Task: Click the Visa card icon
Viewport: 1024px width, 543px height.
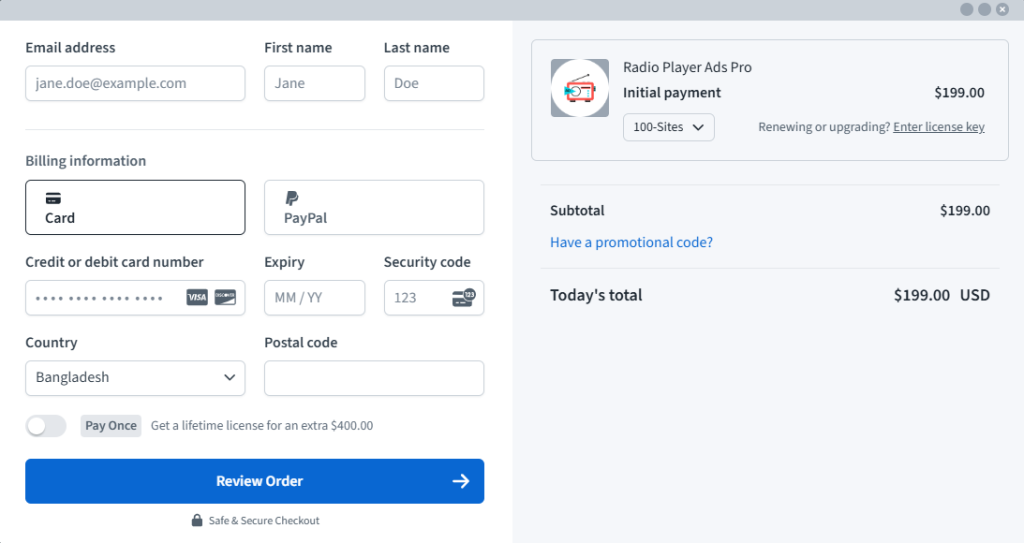Action: click(x=197, y=297)
